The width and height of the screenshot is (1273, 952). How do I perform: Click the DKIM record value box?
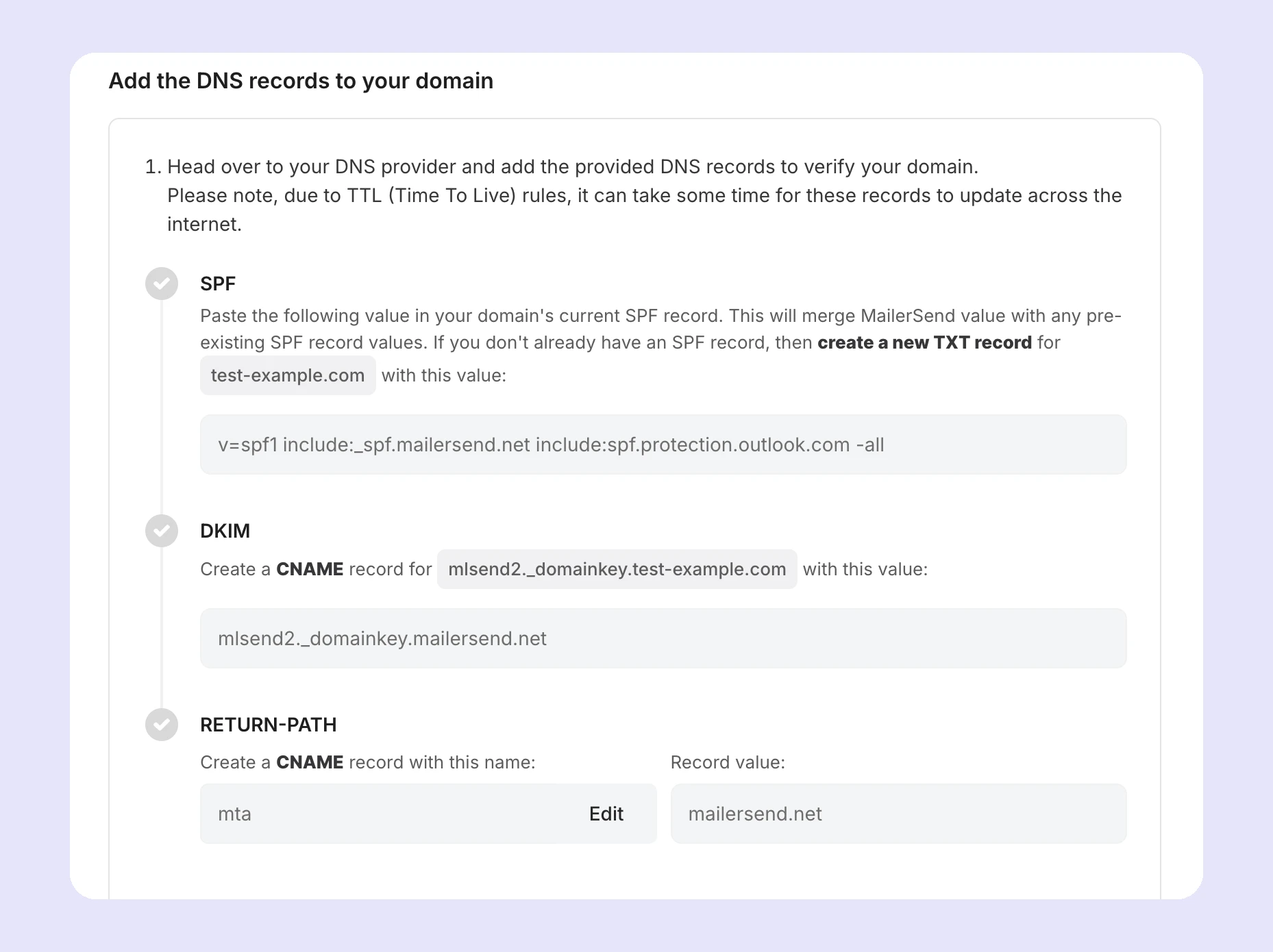(x=662, y=638)
